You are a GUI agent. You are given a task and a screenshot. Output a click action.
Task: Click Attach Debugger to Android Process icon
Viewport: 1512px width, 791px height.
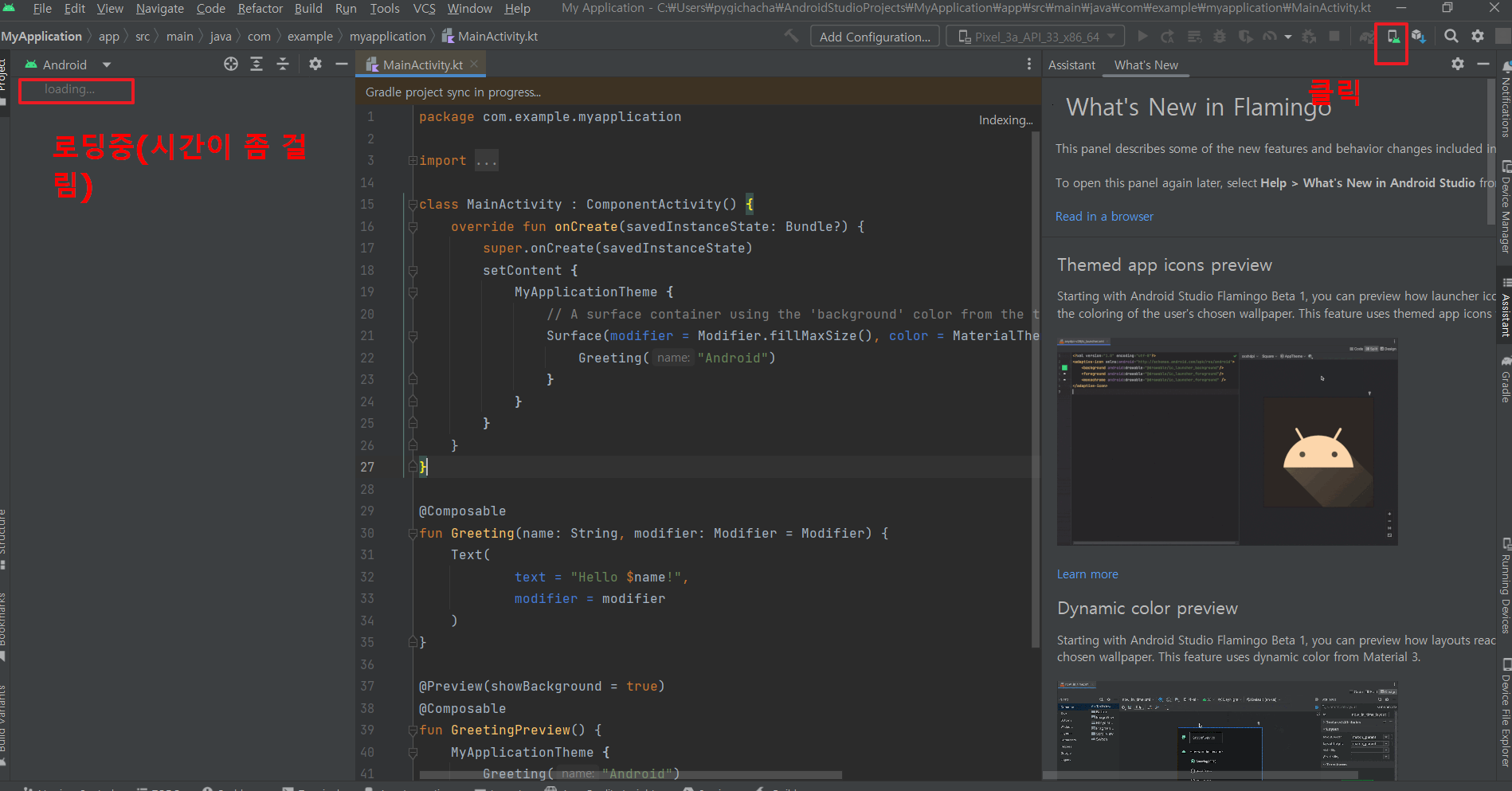(1309, 36)
